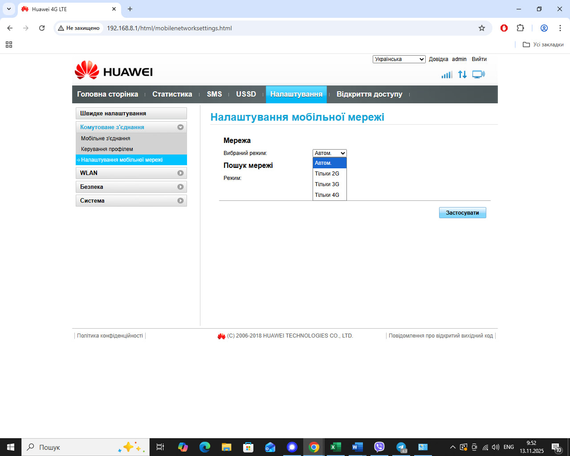Screen dimensions: 570x456
Task: Open the preferred mode Автом. dropdown
Action: [329, 153]
